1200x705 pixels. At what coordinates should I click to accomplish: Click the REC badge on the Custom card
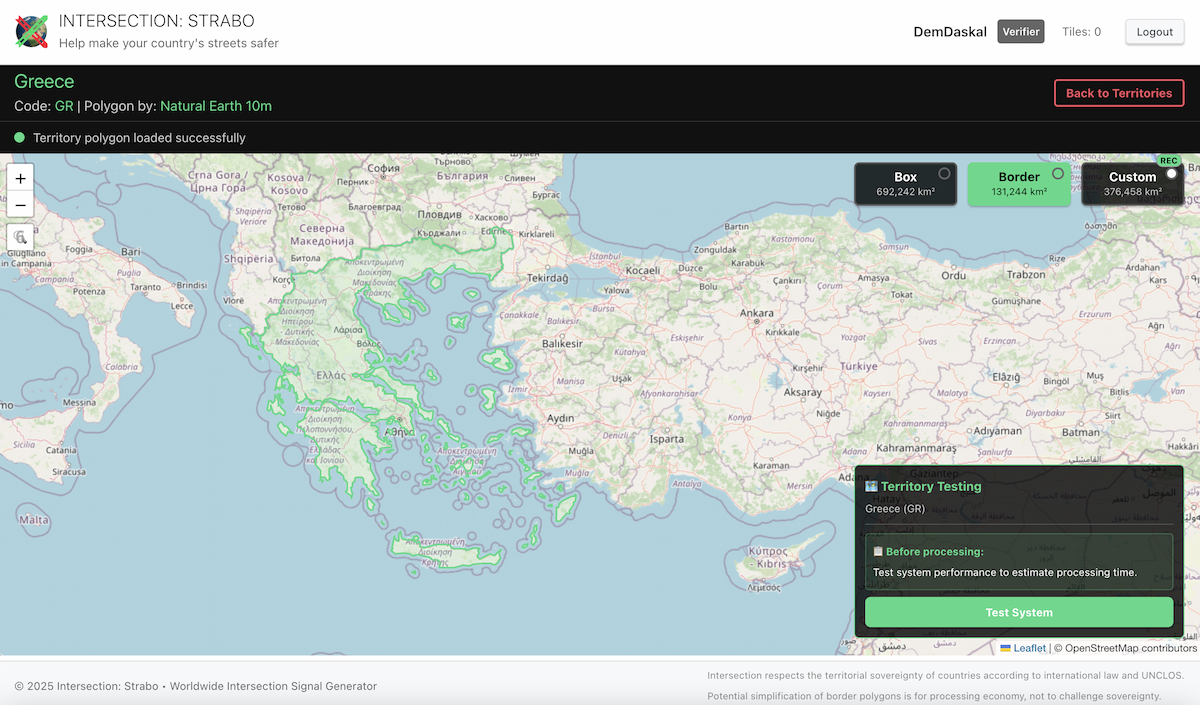click(1168, 160)
